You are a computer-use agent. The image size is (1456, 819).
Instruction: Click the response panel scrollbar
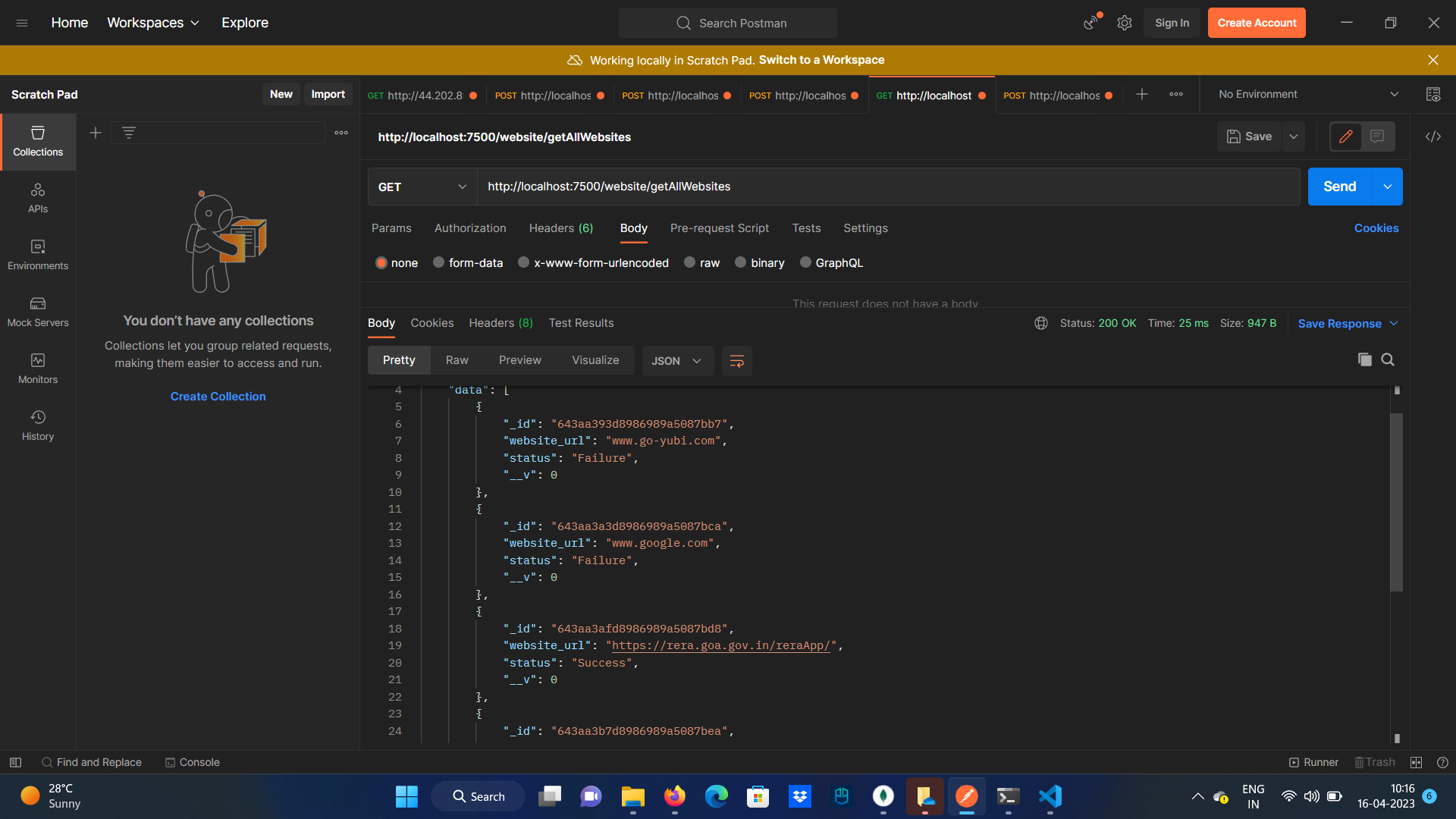[x=1398, y=503]
